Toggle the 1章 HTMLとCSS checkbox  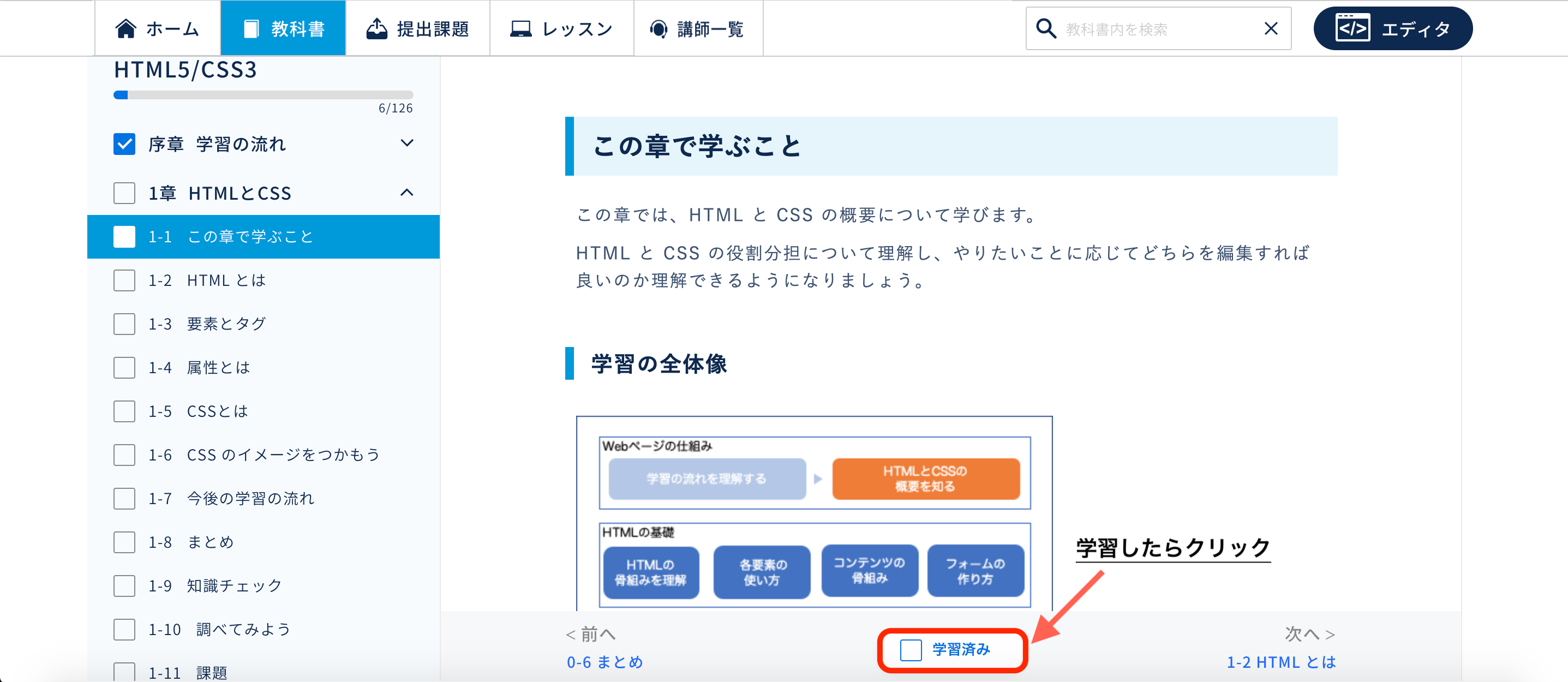[124, 193]
